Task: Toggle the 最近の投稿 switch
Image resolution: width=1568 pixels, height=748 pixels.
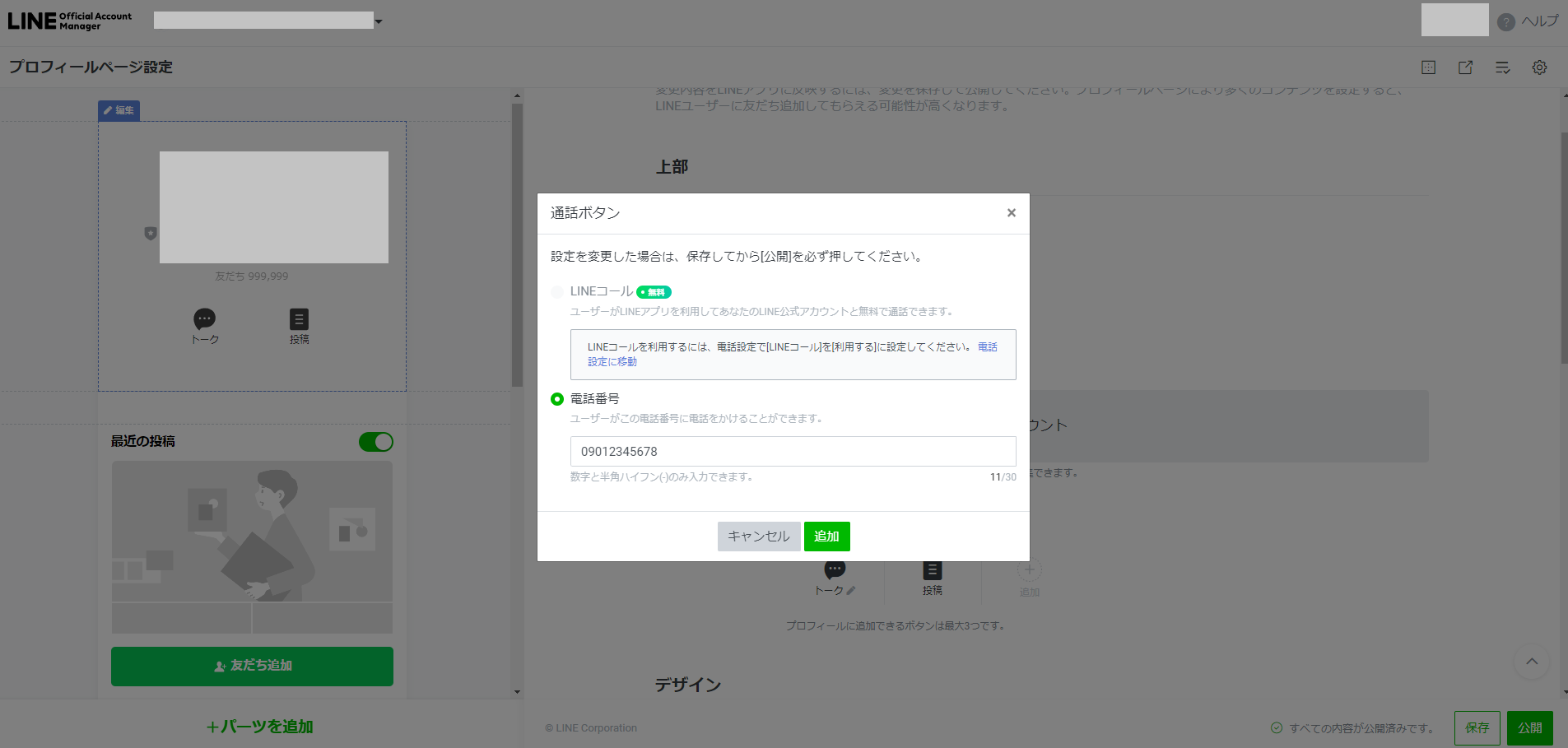Action: [375, 442]
